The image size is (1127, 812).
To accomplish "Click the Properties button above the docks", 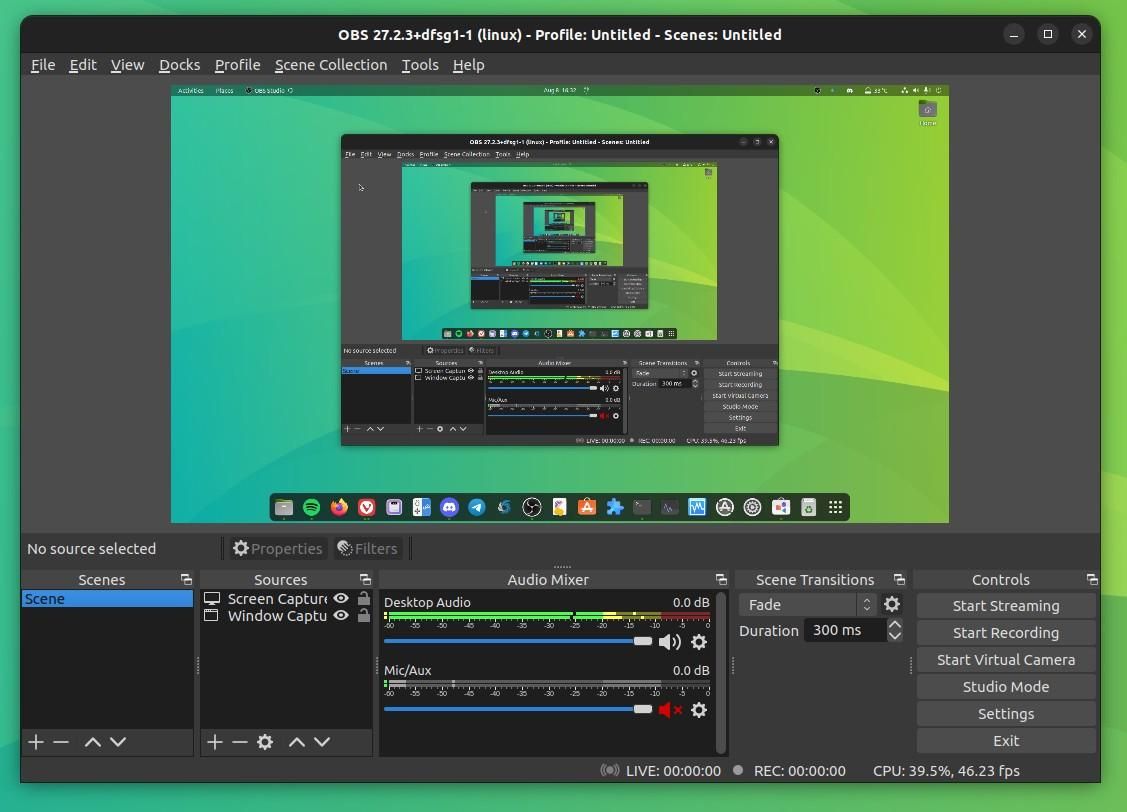I will pyautogui.click(x=277, y=548).
